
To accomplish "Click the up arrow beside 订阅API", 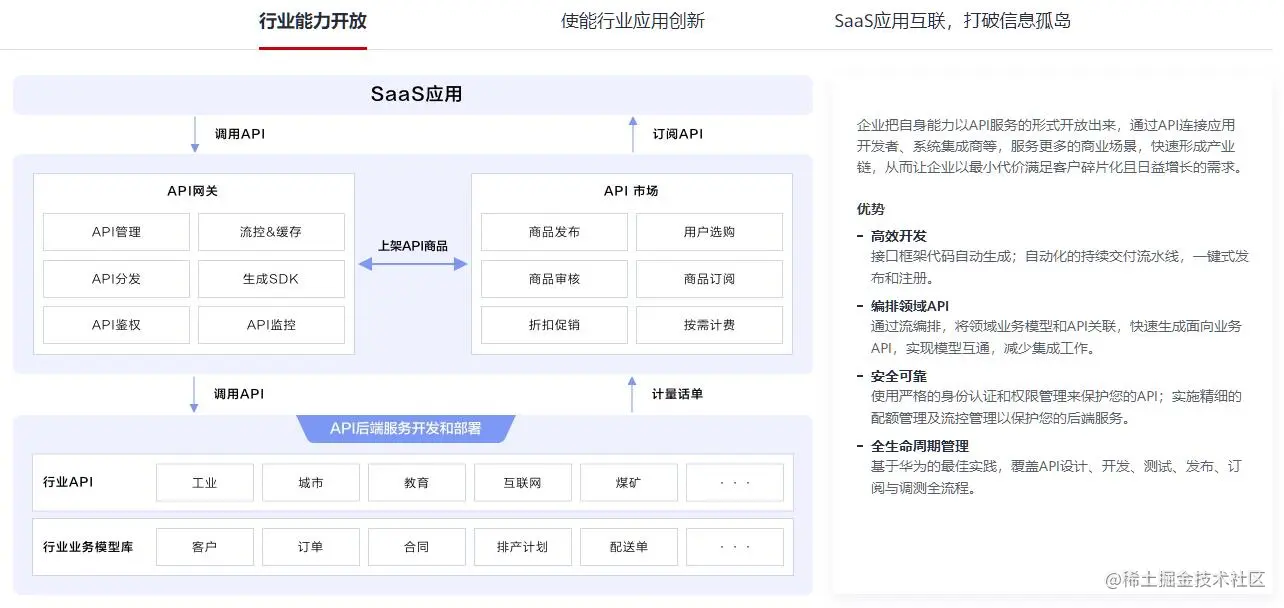I will (x=632, y=134).
